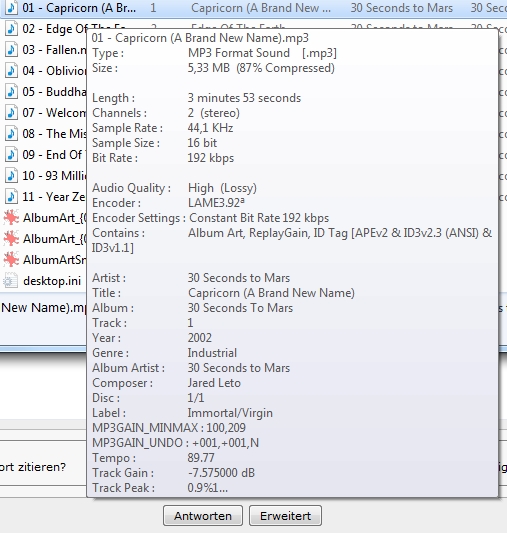The image size is (507, 533).
Task: Click the Erweitert button
Action: pos(285,516)
